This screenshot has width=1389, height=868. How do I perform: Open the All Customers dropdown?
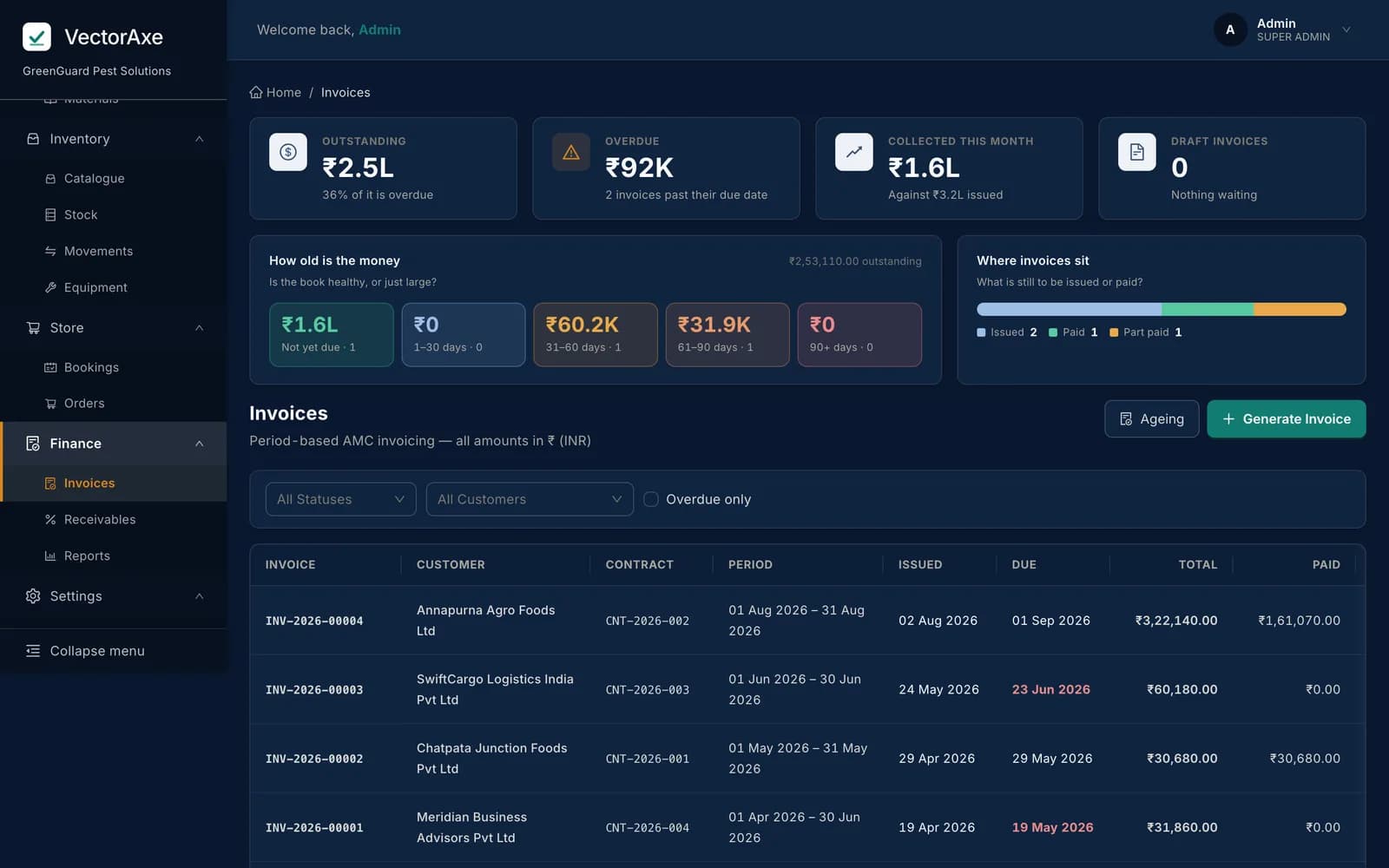coord(530,499)
